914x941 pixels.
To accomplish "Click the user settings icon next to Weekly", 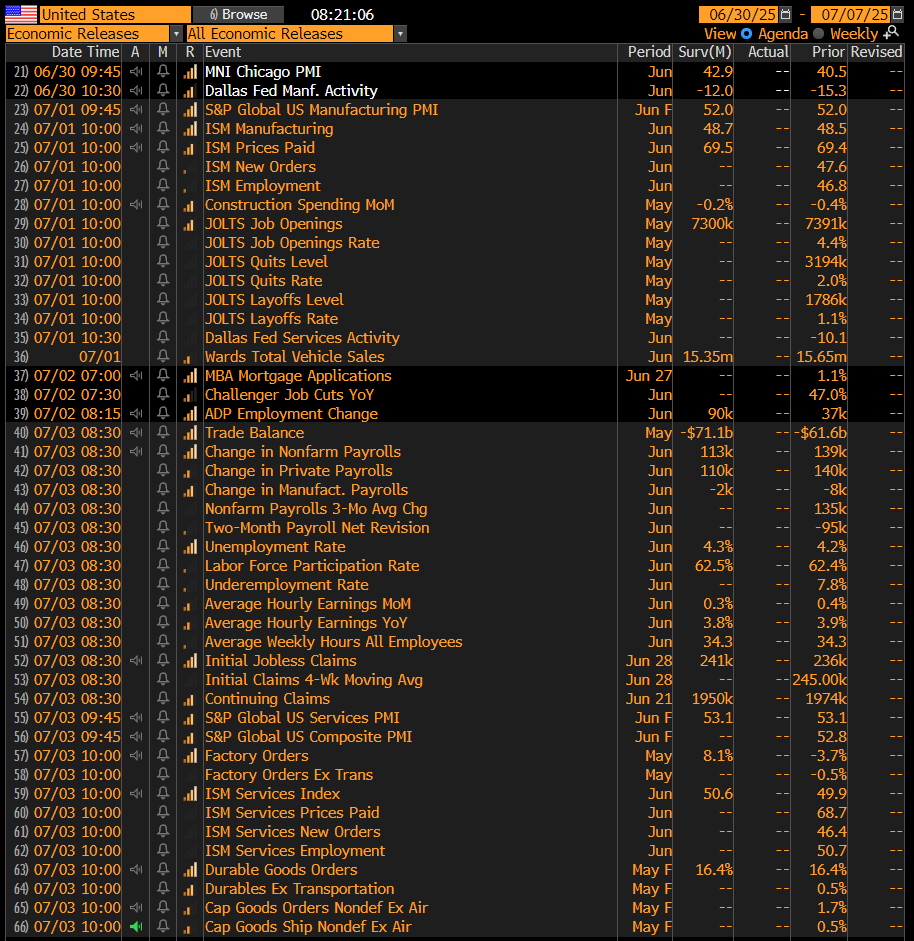I will coord(891,33).
